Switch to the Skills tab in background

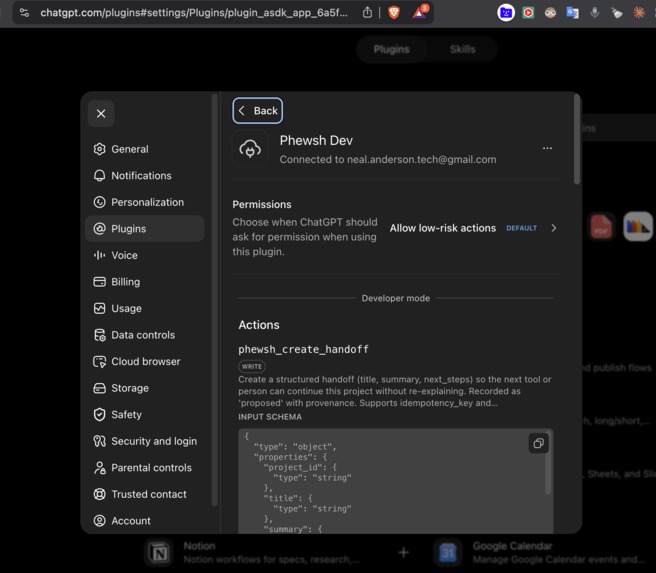[x=462, y=49]
